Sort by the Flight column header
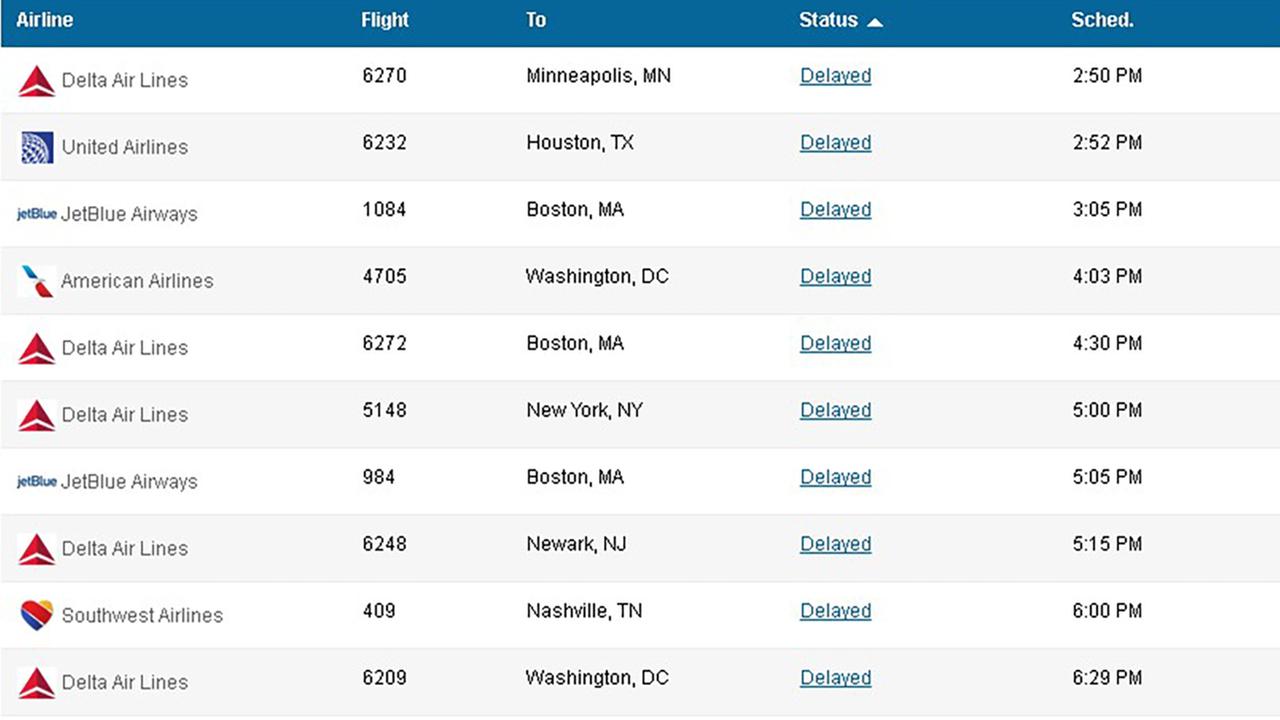Screen dimensions: 1280x720 tap(385, 20)
